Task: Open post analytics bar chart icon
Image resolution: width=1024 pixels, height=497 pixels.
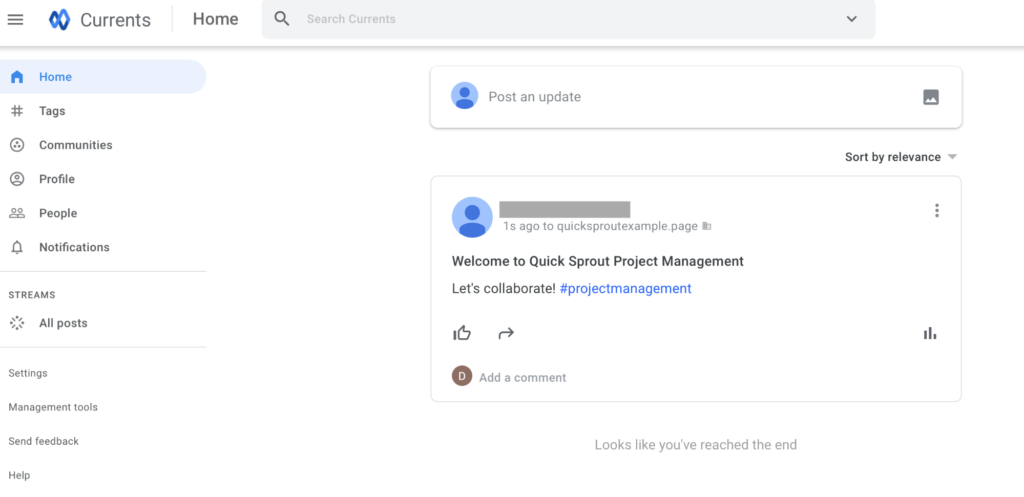Action: click(930, 334)
